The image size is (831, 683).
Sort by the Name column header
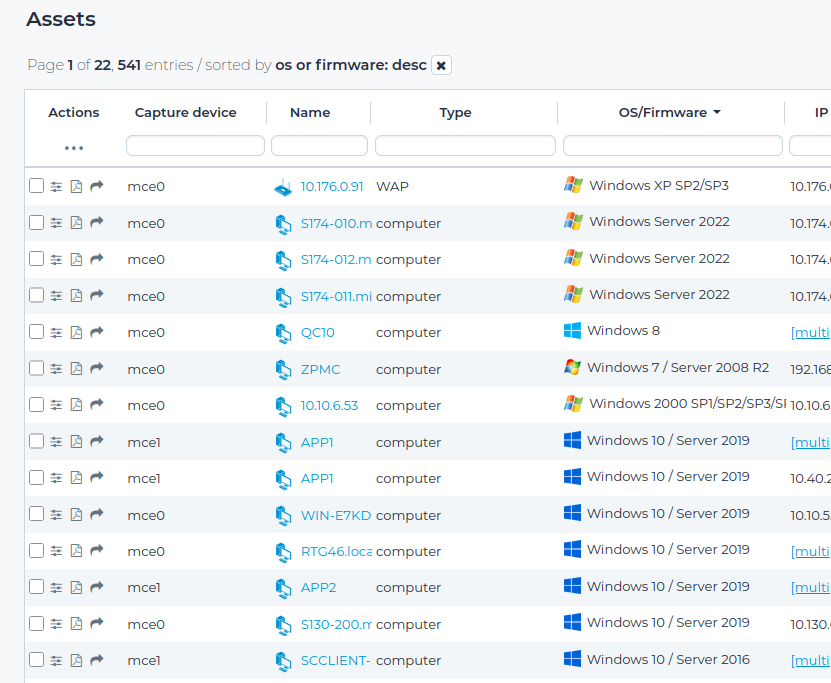[310, 112]
